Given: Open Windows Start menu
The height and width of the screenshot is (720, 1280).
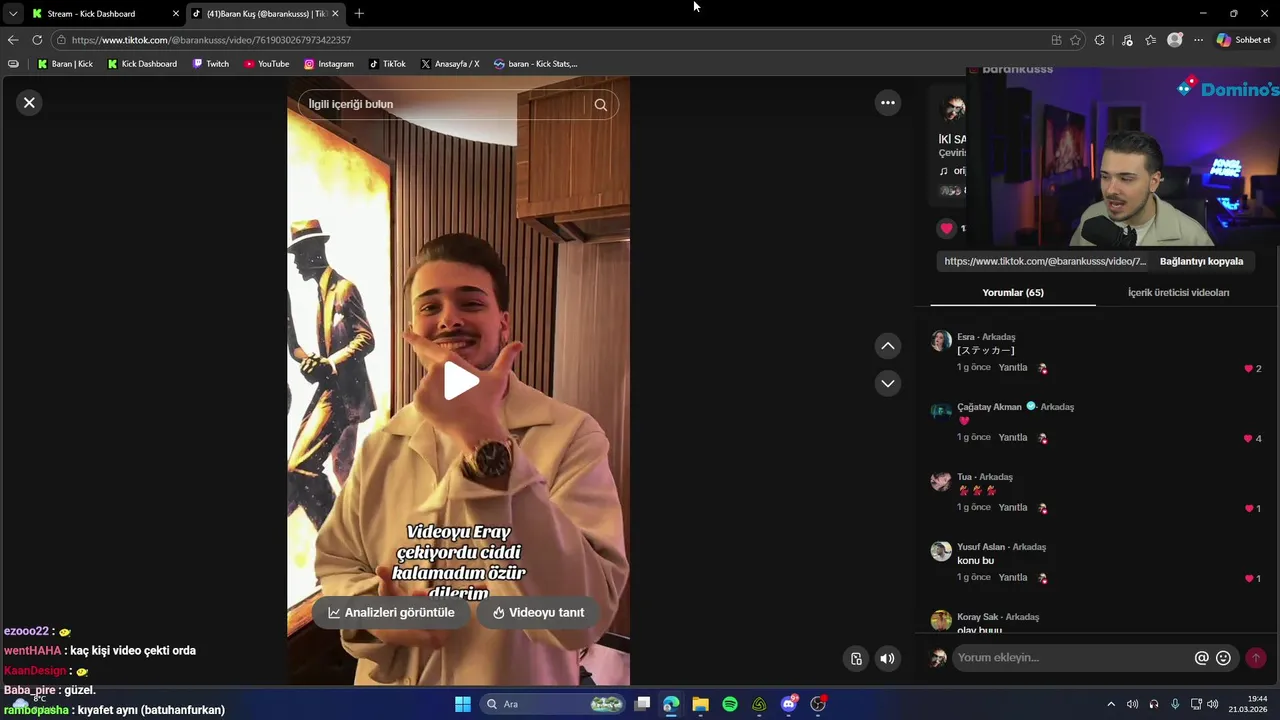Looking at the screenshot, I should pos(463,704).
